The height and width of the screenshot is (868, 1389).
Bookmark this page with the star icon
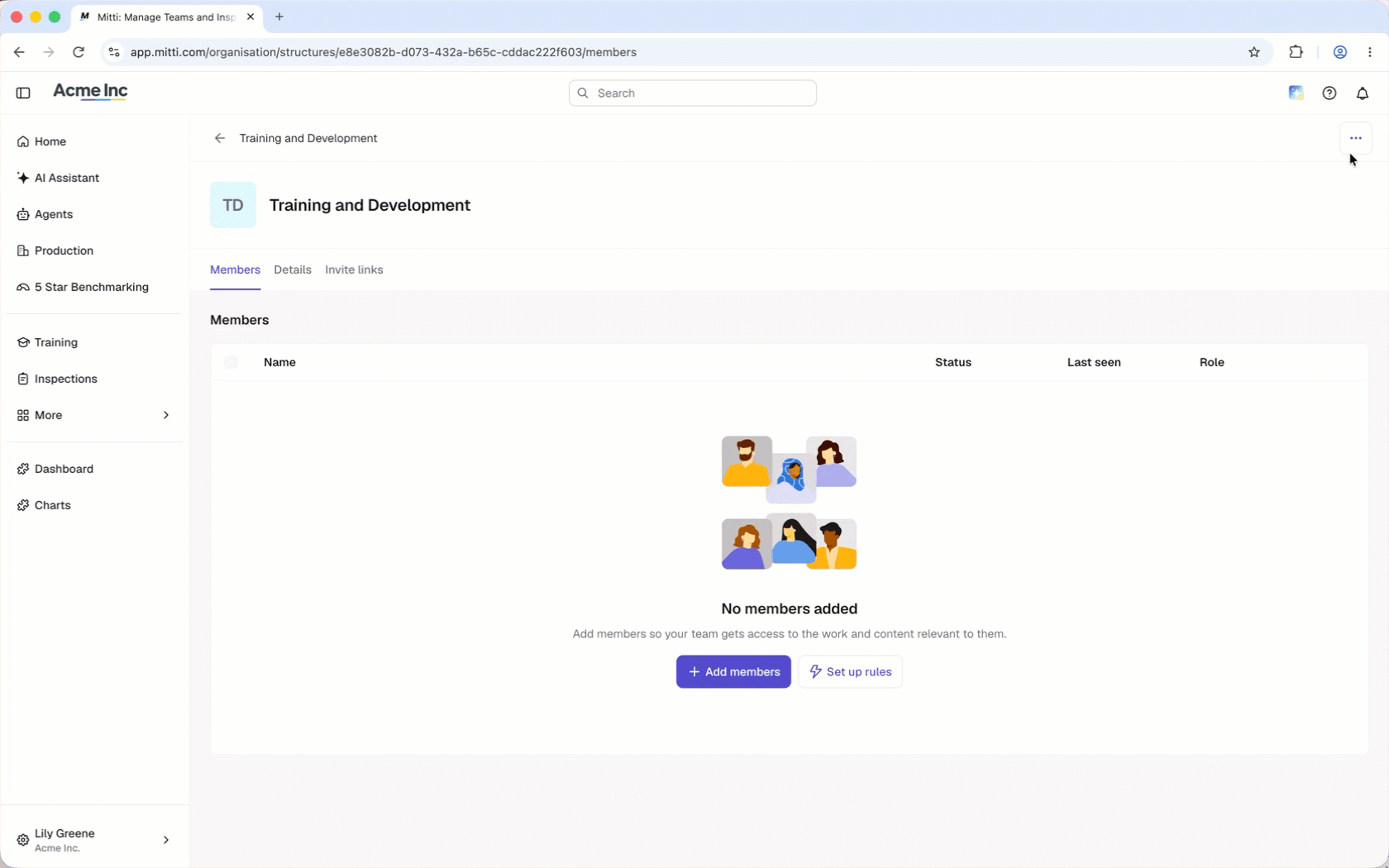click(x=1254, y=52)
